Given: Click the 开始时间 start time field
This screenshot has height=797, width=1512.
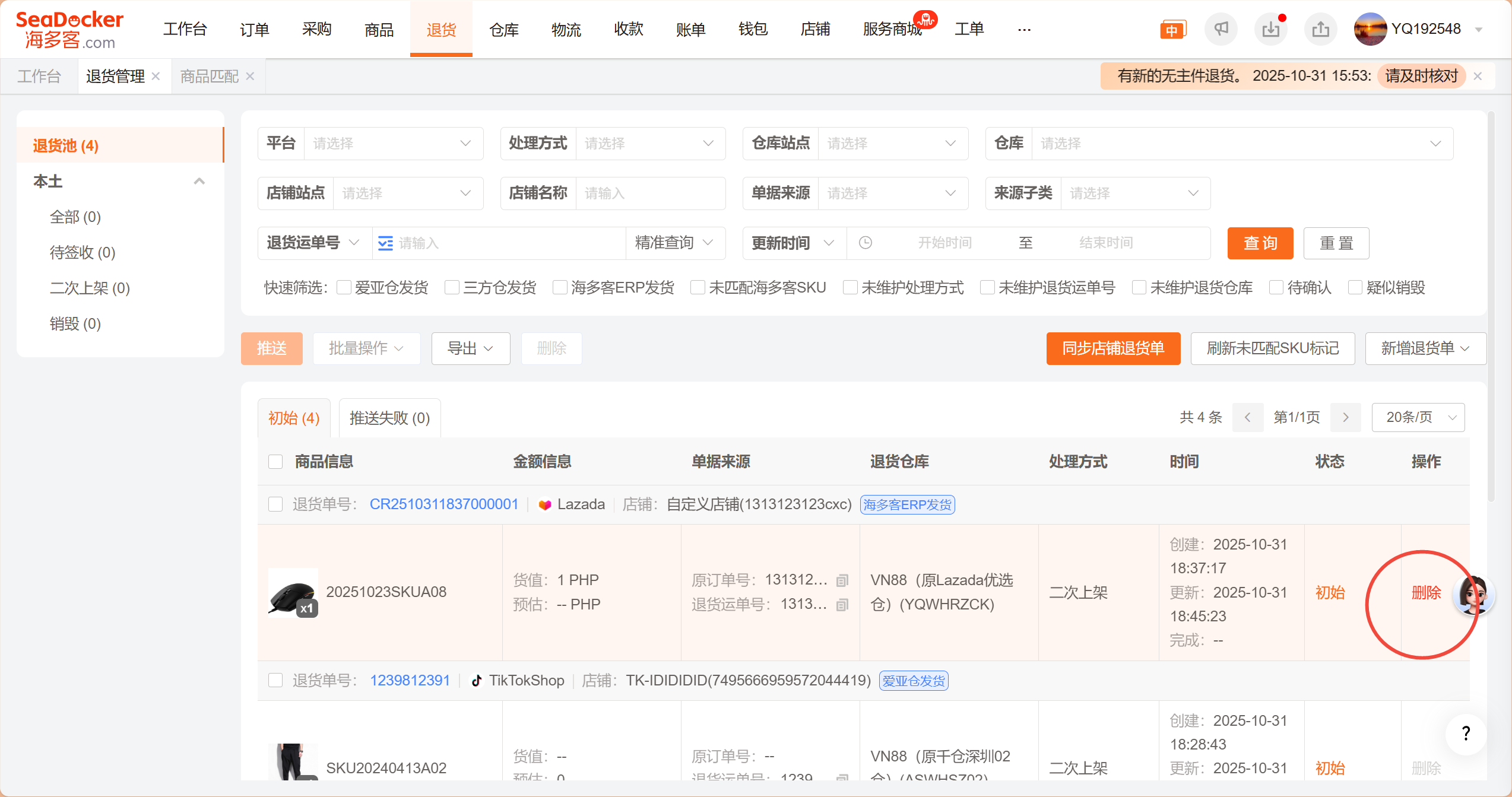Looking at the screenshot, I should [944, 243].
